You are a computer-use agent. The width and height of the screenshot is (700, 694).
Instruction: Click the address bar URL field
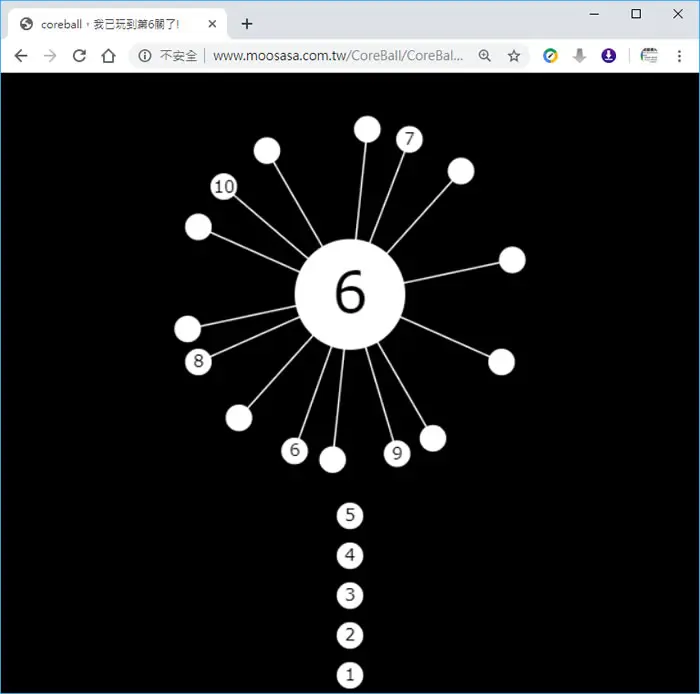338,56
